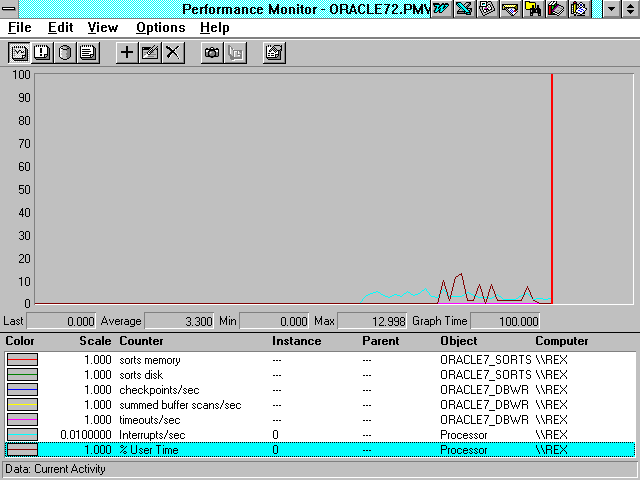Screen dimensions: 640x480
Task: Switch to the Alert view
Action: (42, 53)
